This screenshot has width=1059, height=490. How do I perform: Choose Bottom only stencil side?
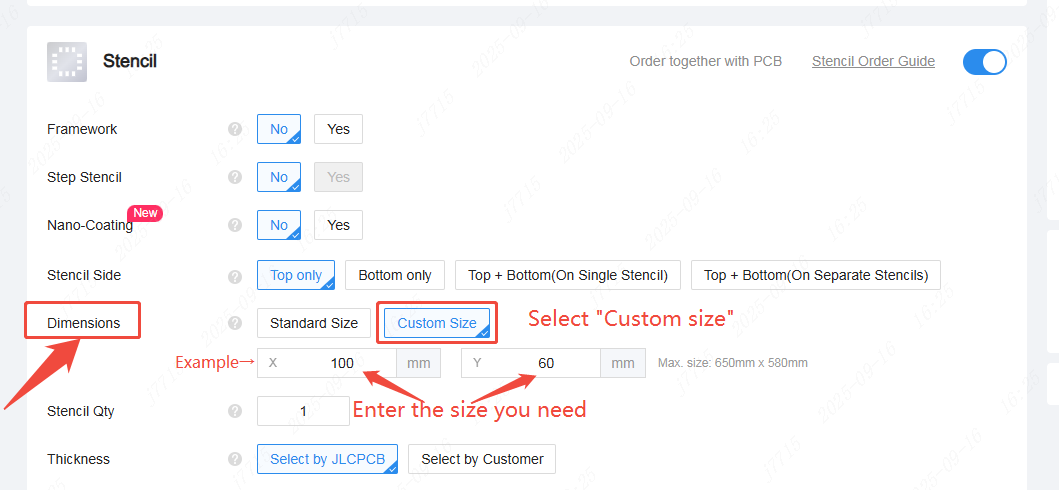tap(395, 275)
